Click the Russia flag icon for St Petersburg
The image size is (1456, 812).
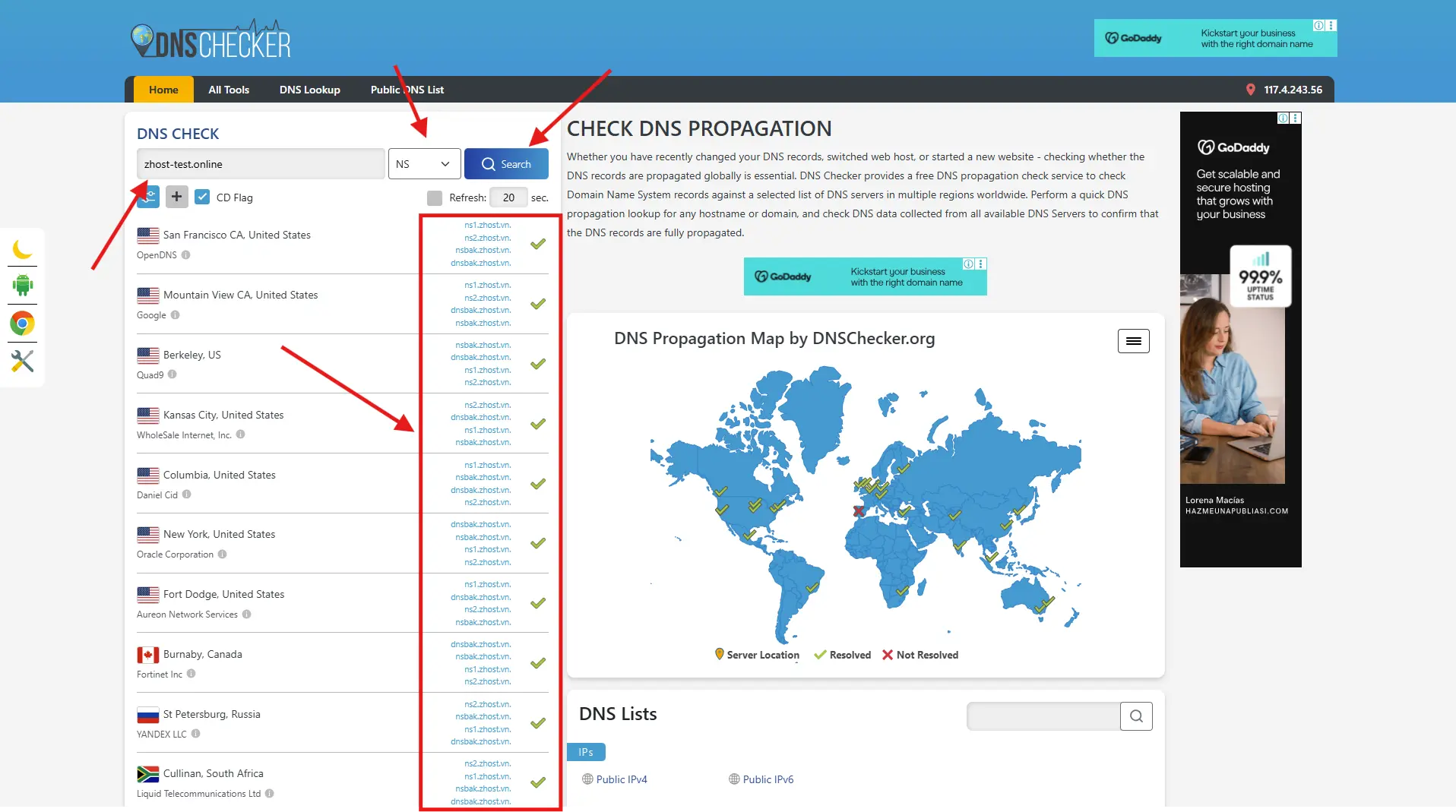148,715
